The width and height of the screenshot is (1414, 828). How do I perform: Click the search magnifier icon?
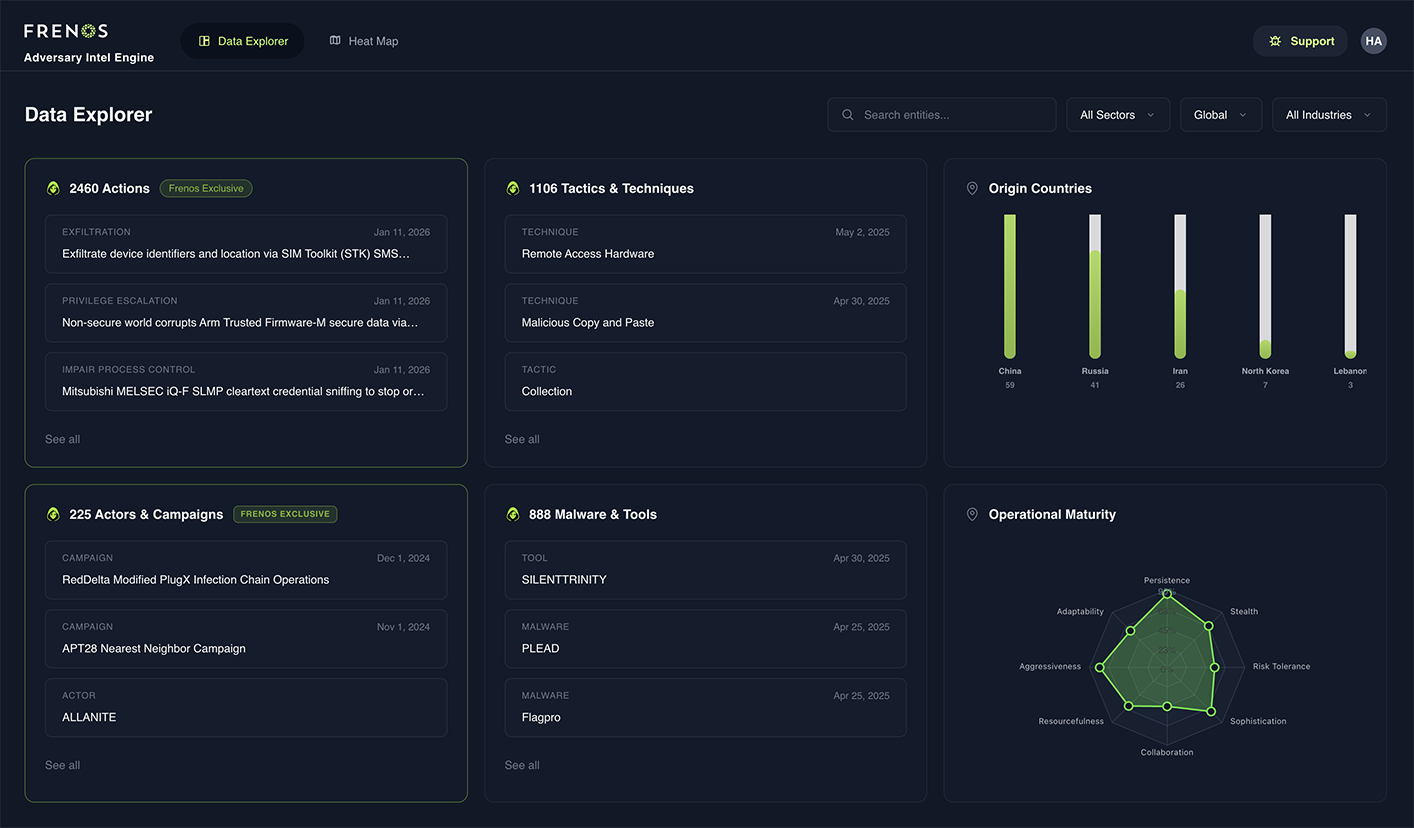[847, 114]
